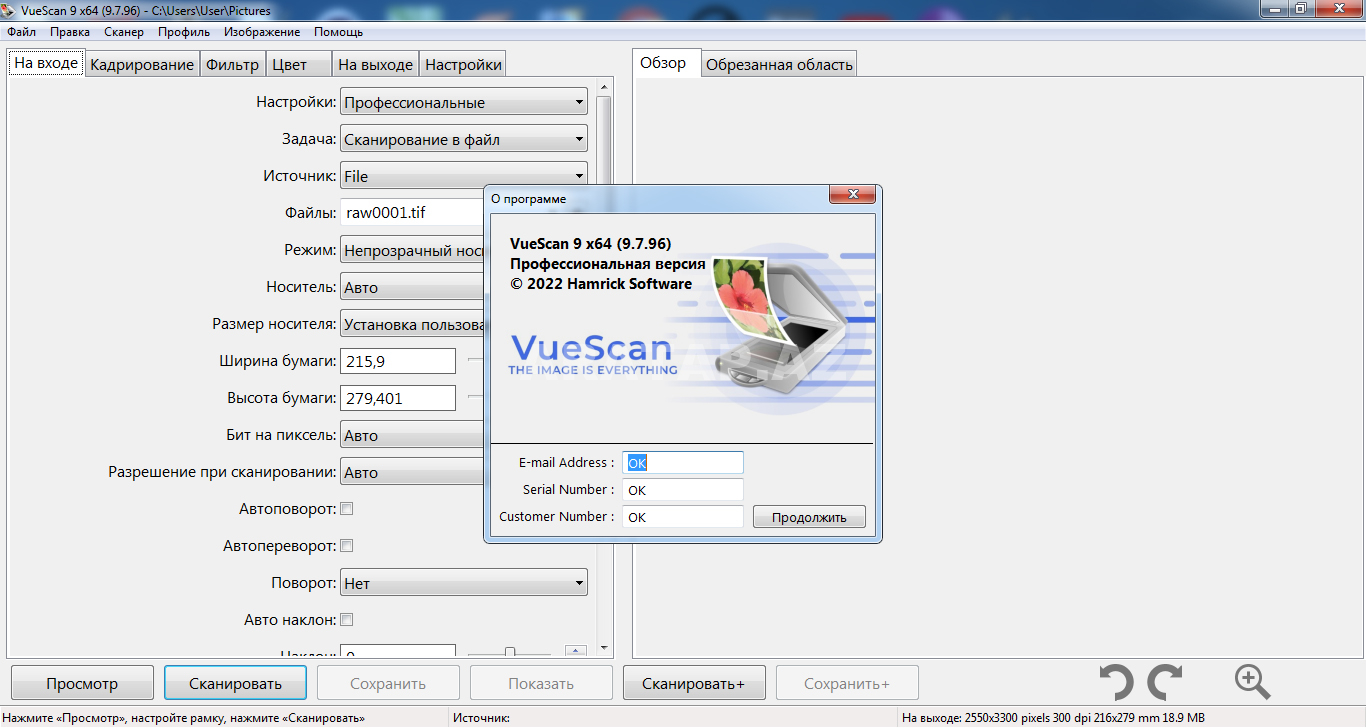Image resolution: width=1366 pixels, height=728 pixels.
Task: Open the Цвет tab
Action: point(298,64)
